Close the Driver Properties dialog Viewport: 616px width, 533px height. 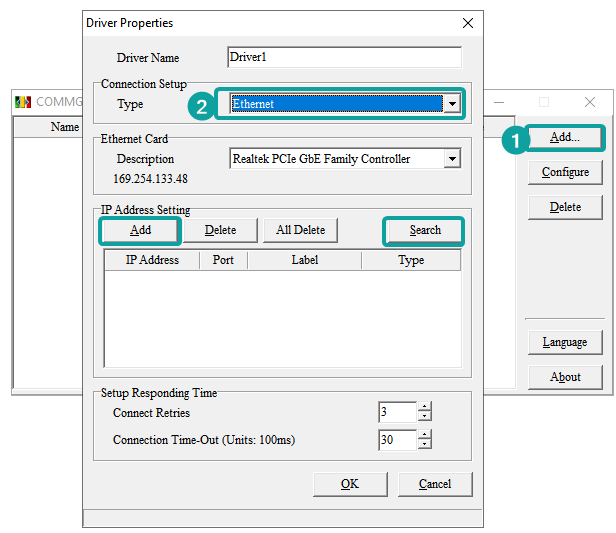pyautogui.click(x=467, y=23)
